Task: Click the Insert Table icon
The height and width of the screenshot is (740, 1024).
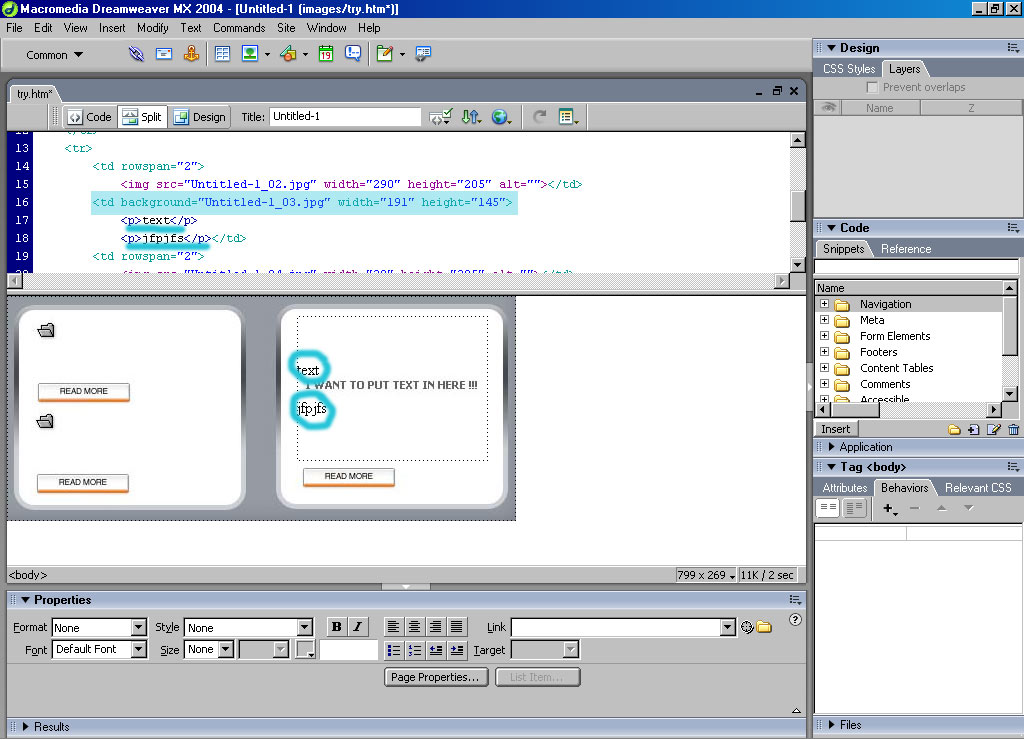Action: (x=222, y=54)
